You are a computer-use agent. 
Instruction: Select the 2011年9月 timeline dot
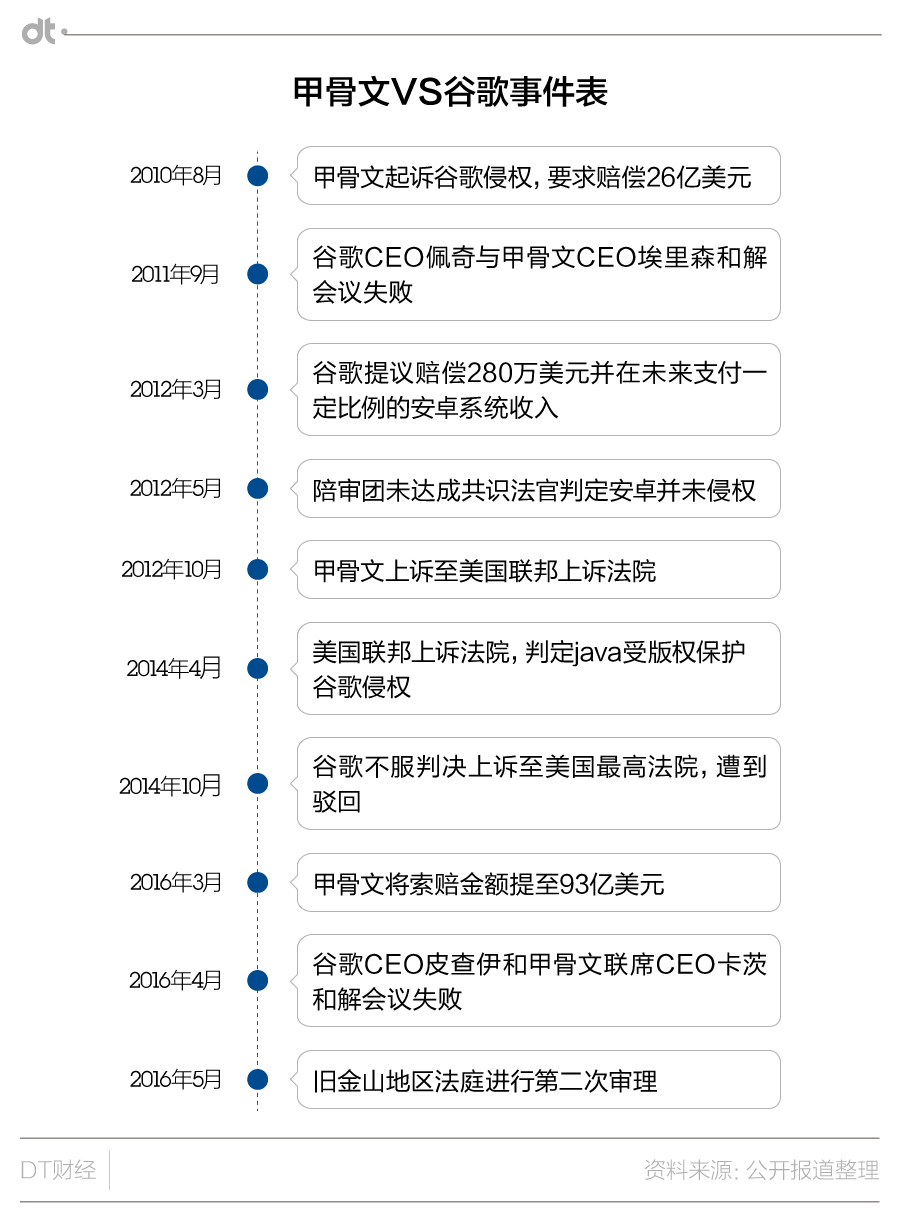[258, 274]
